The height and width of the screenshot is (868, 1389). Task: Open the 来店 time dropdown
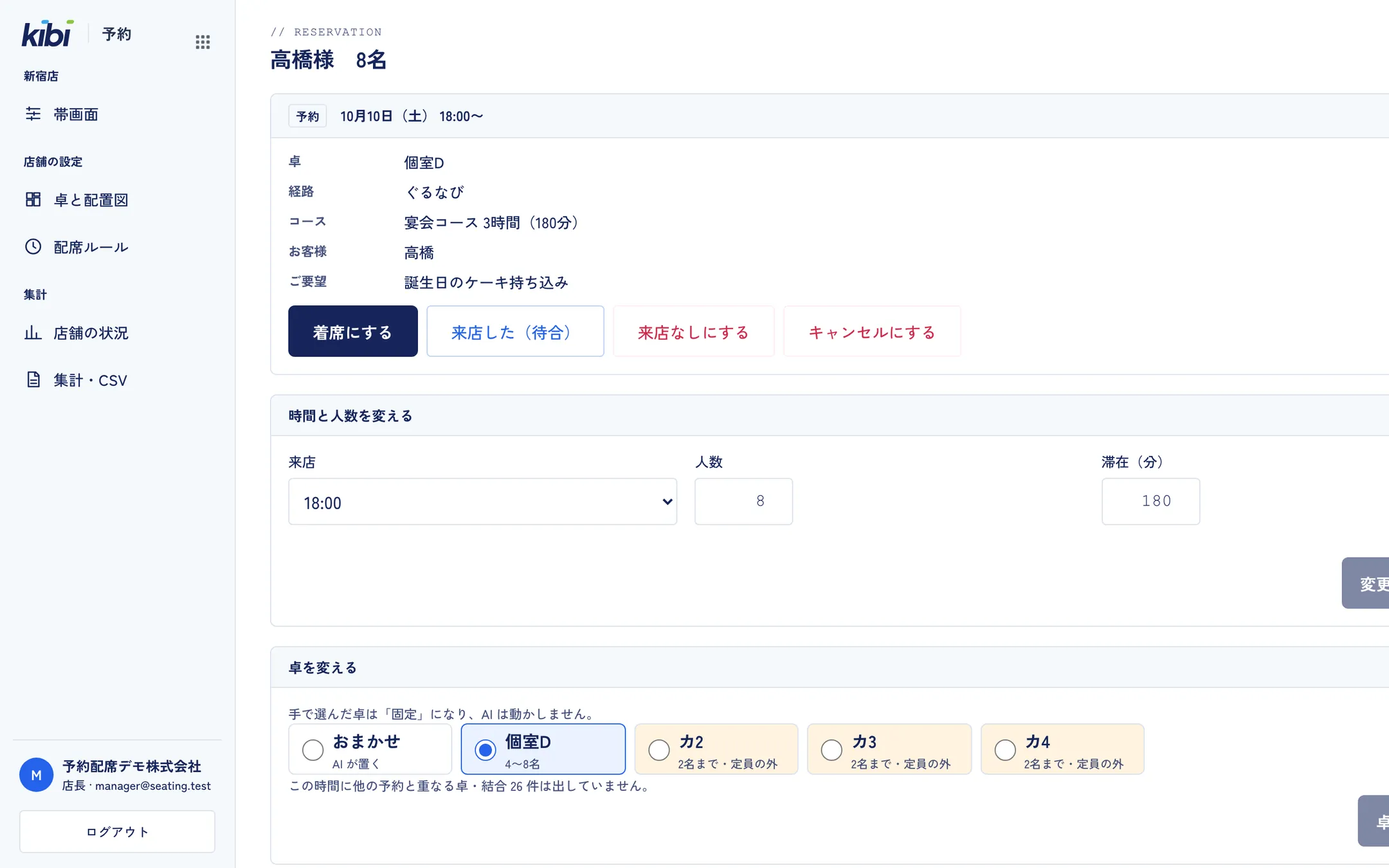(x=483, y=502)
